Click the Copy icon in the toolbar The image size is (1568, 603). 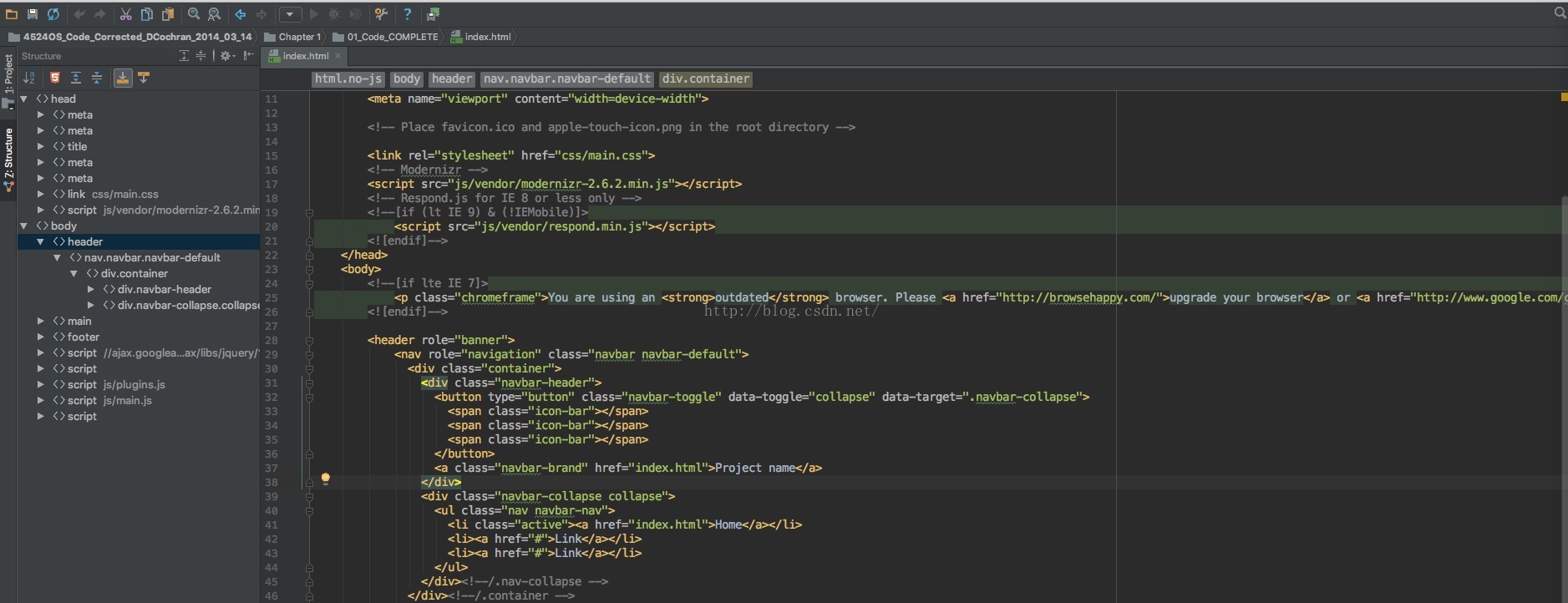click(147, 14)
